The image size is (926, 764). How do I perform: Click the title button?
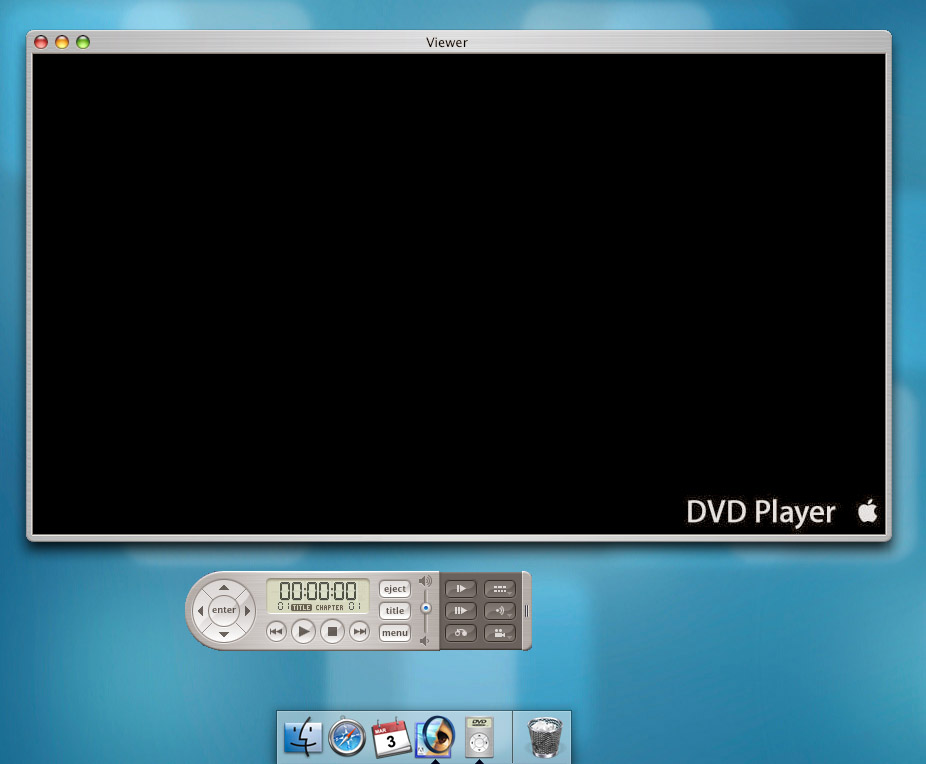click(394, 610)
